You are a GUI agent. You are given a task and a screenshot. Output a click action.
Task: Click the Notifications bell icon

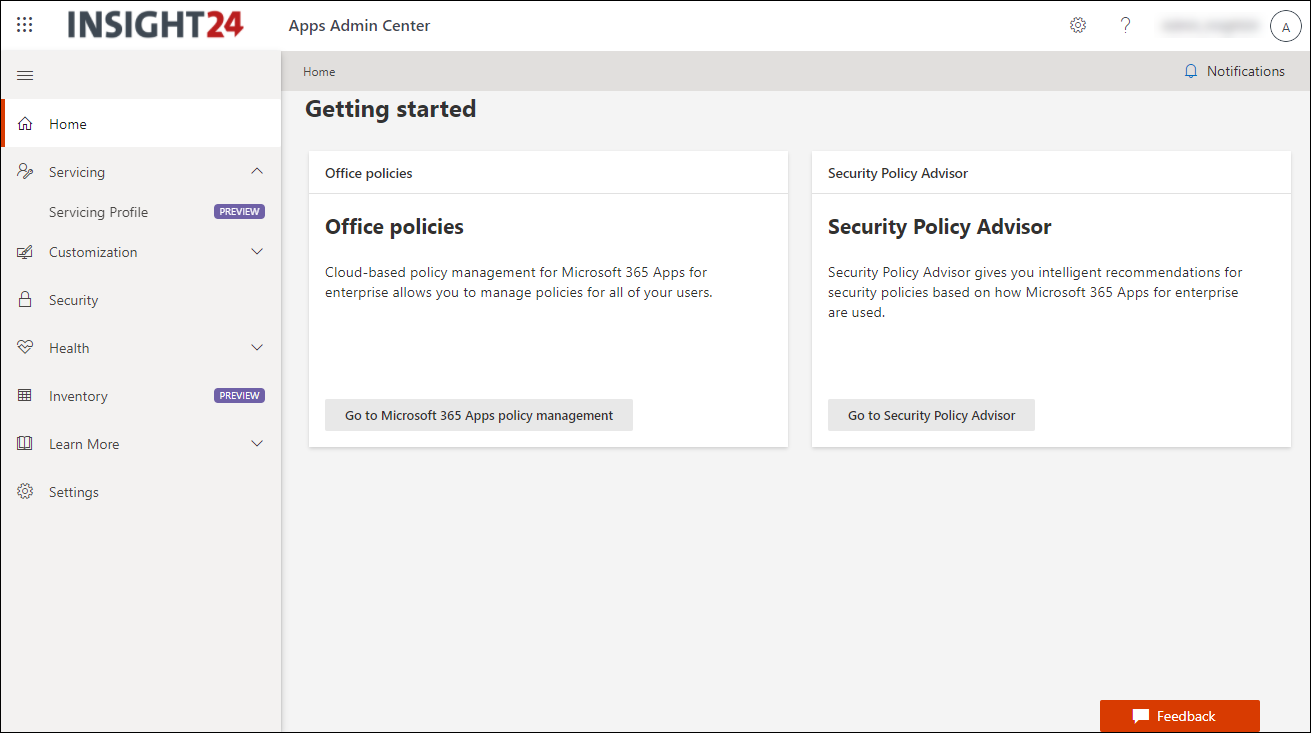1191,72
